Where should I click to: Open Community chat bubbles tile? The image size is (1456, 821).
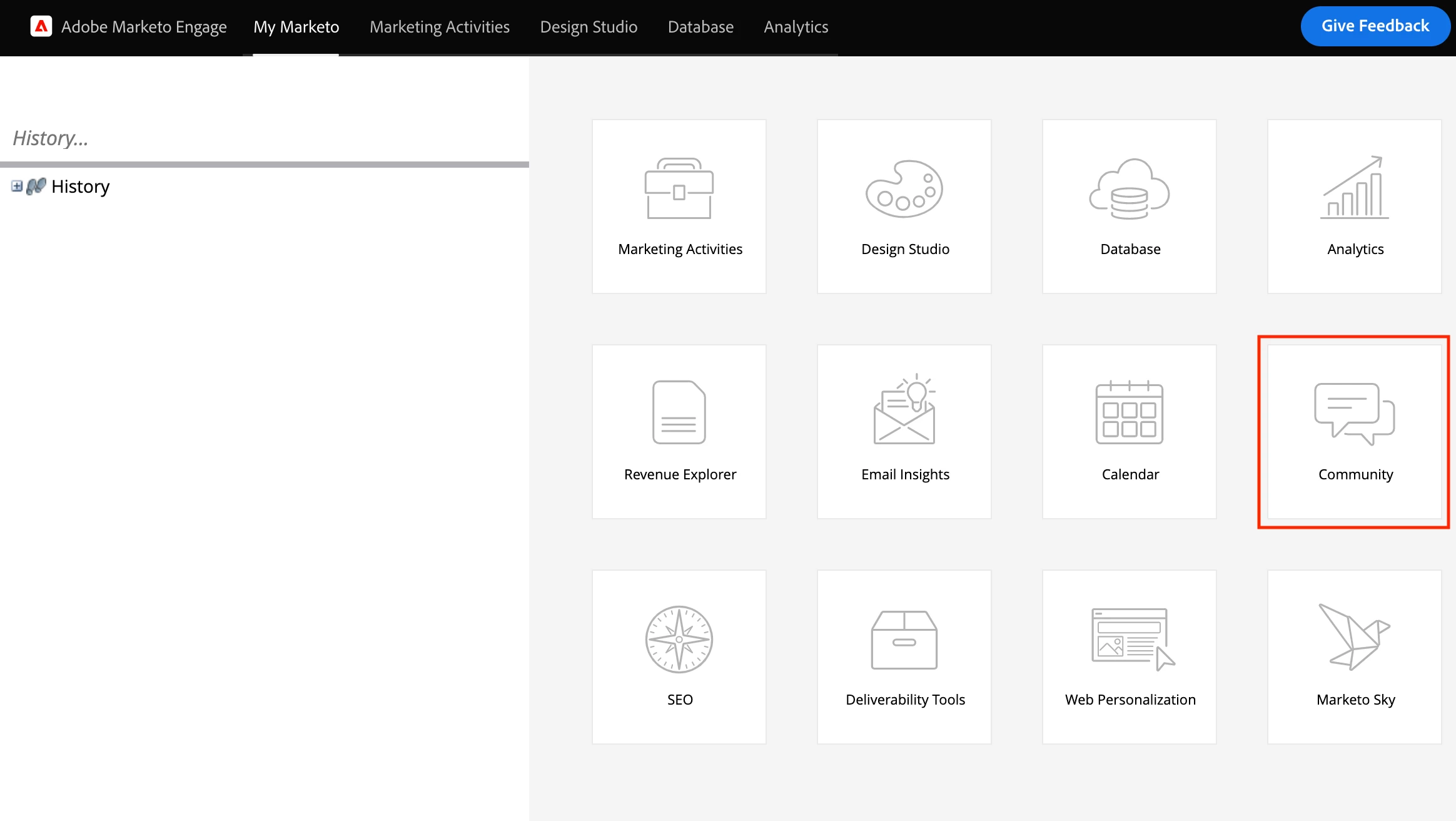(1354, 431)
